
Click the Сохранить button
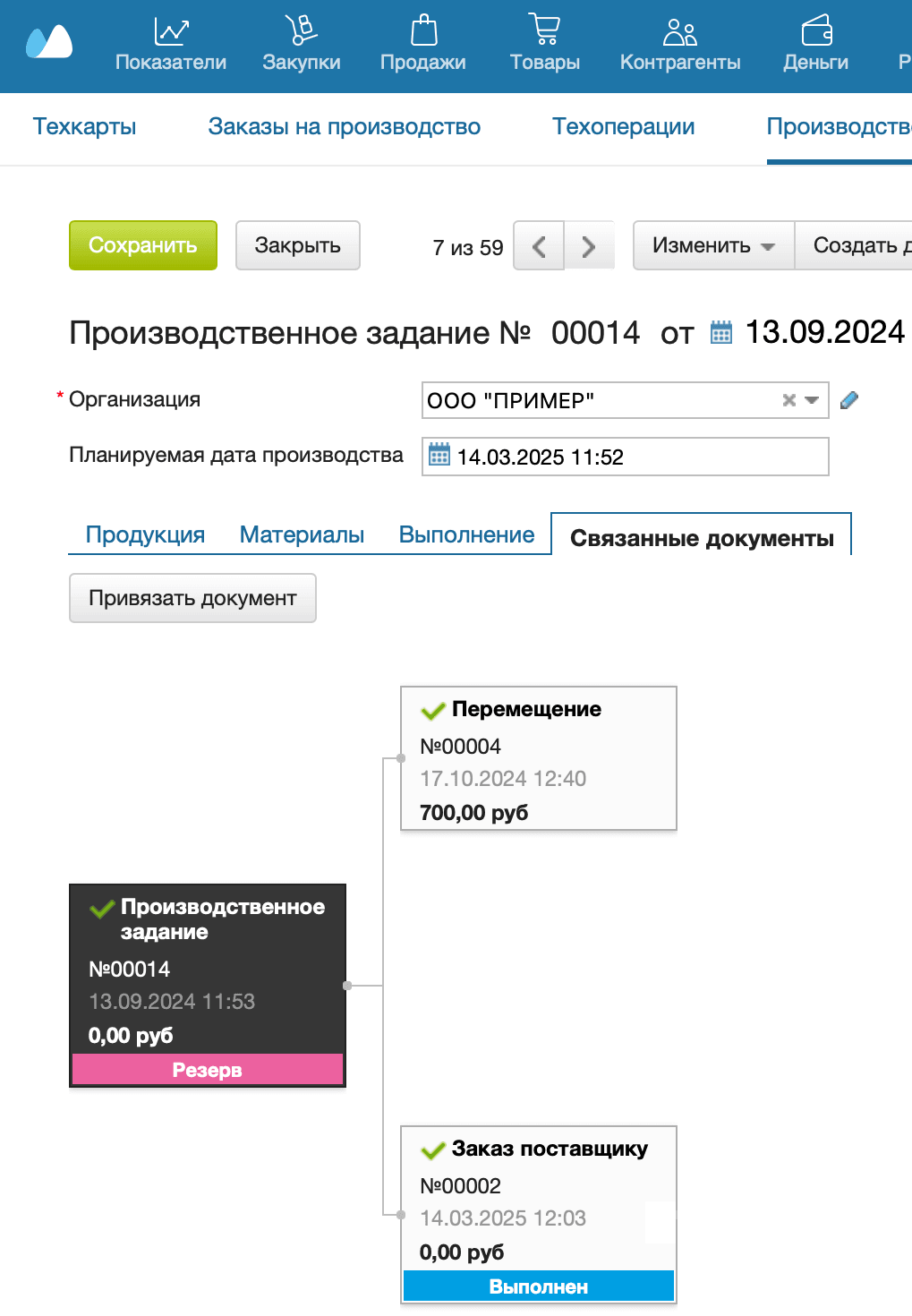(x=142, y=245)
